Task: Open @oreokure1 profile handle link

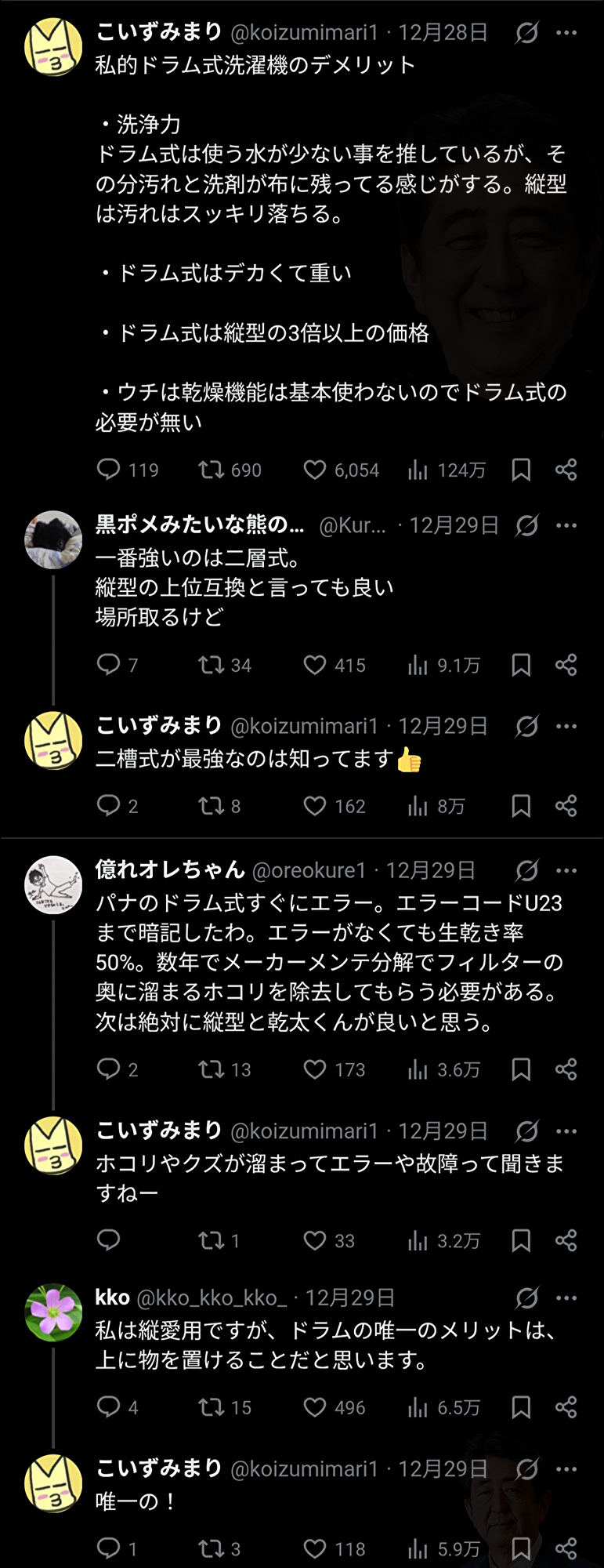Action: tap(309, 870)
